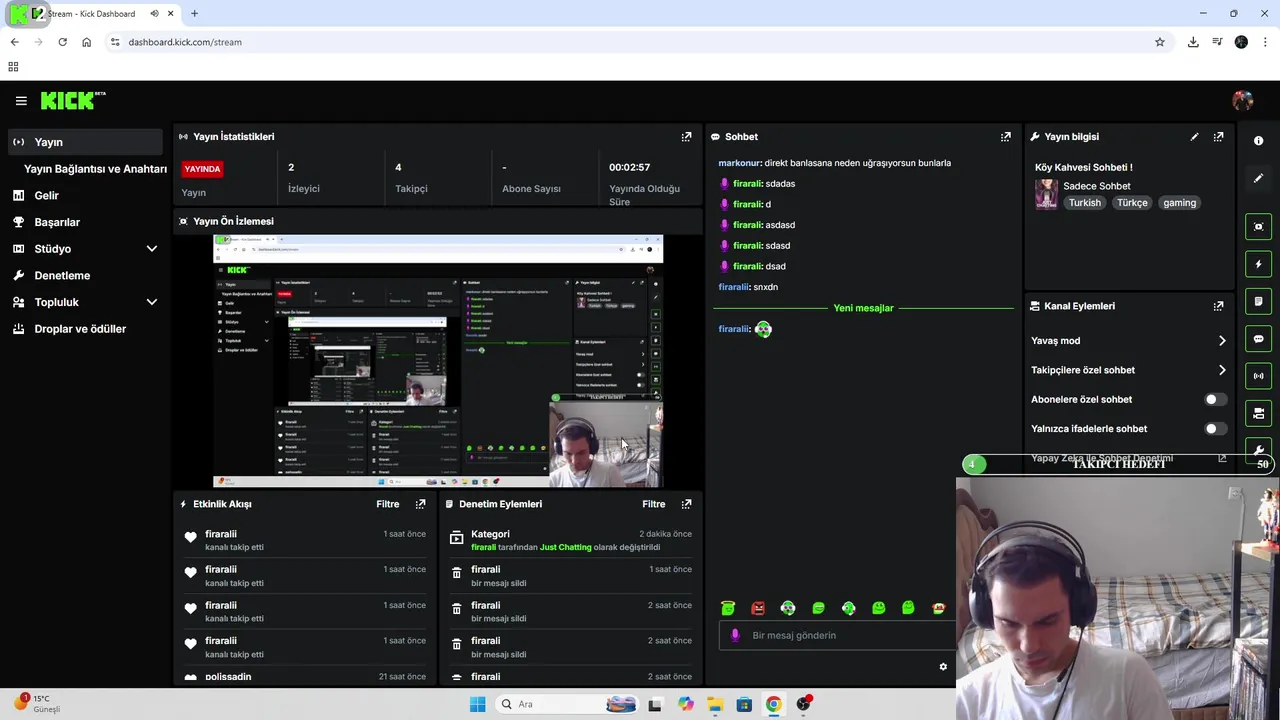Click polissadin in Etkinlik Akışı
This screenshot has height=720, width=1280.
pyautogui.click(x=228, y=677)
